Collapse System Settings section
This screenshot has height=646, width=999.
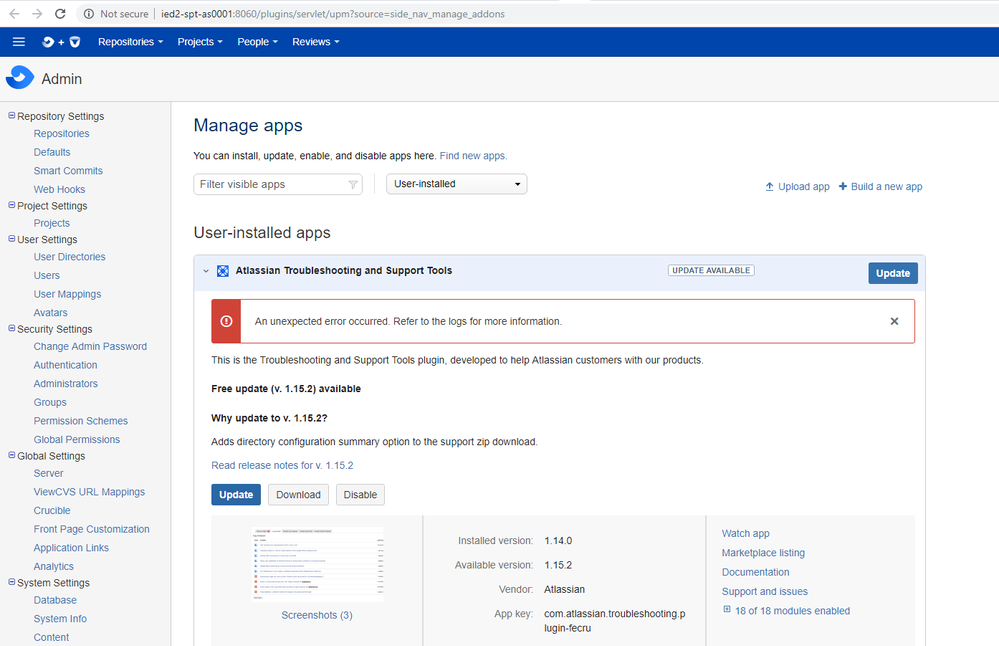pos(11,582)
